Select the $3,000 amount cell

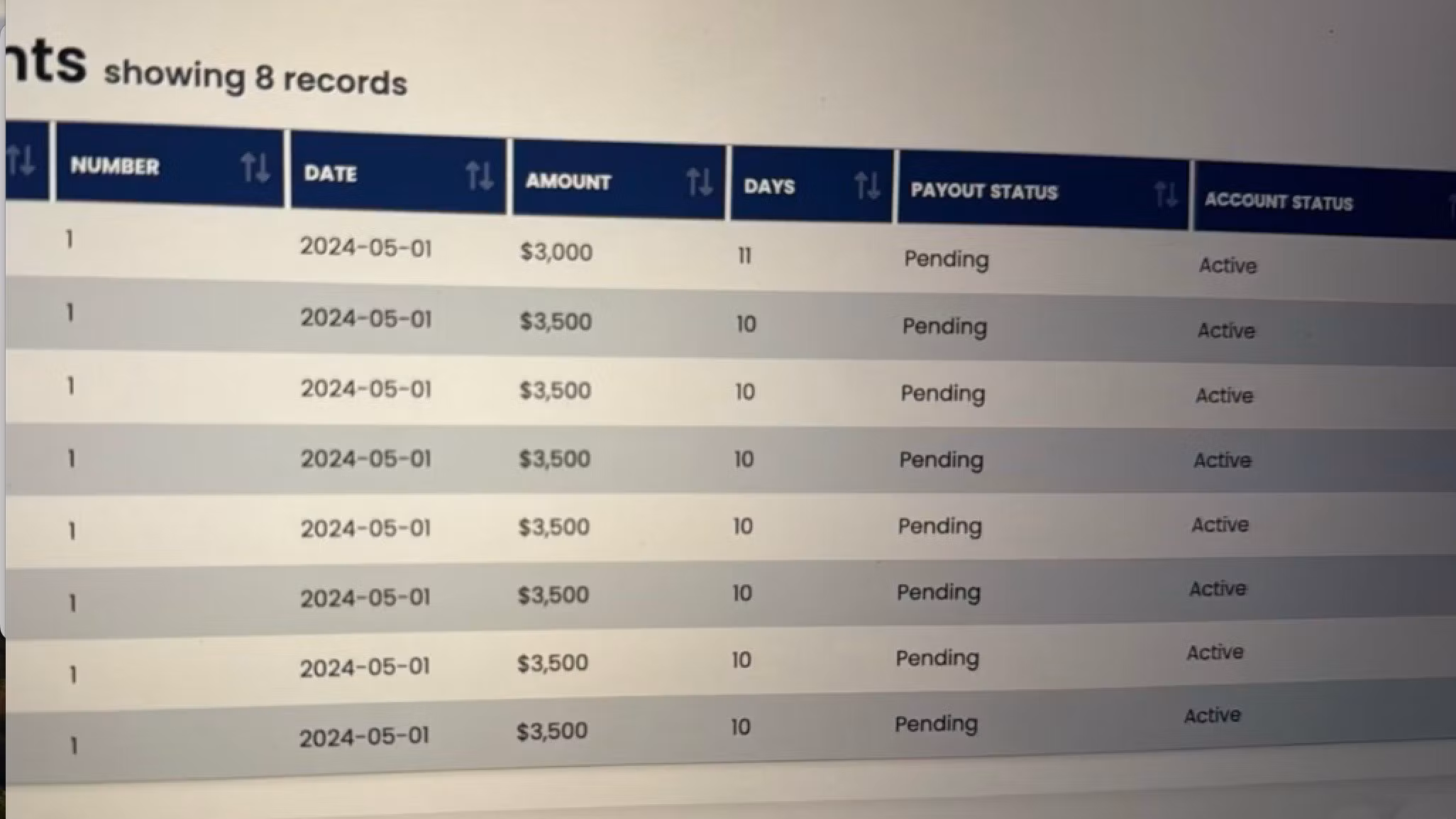556,252
